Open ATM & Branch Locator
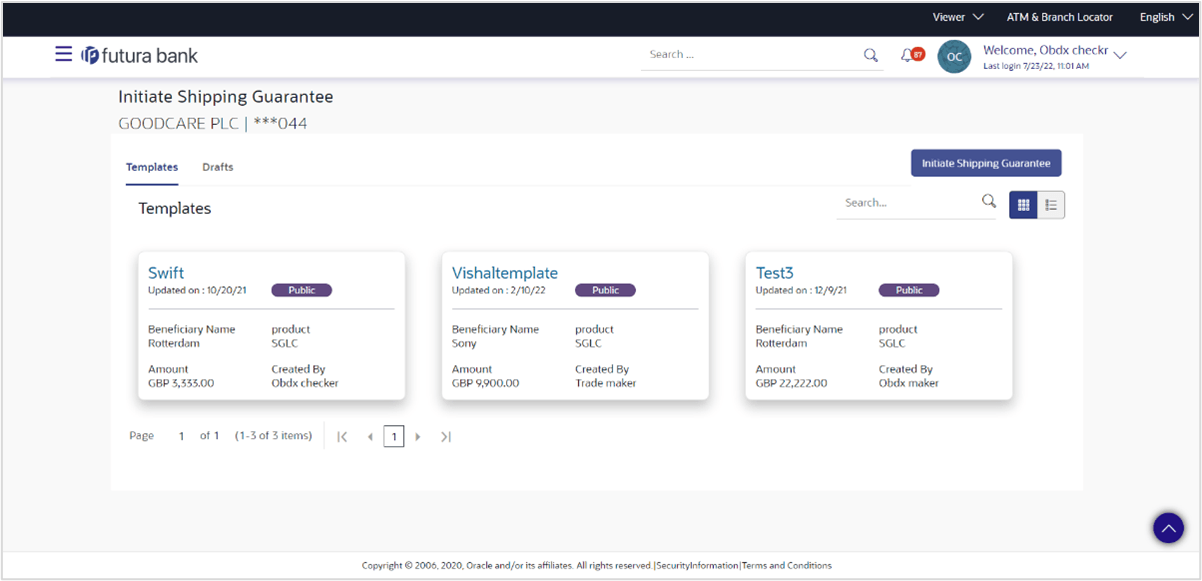 tap(1060, 17)
